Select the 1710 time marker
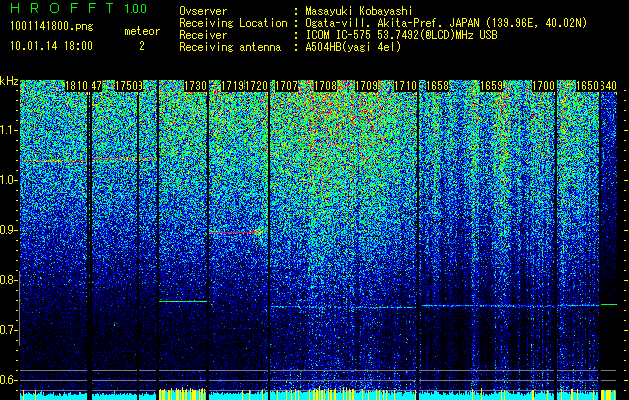The image size is (629, 400). tap(406, 86)
